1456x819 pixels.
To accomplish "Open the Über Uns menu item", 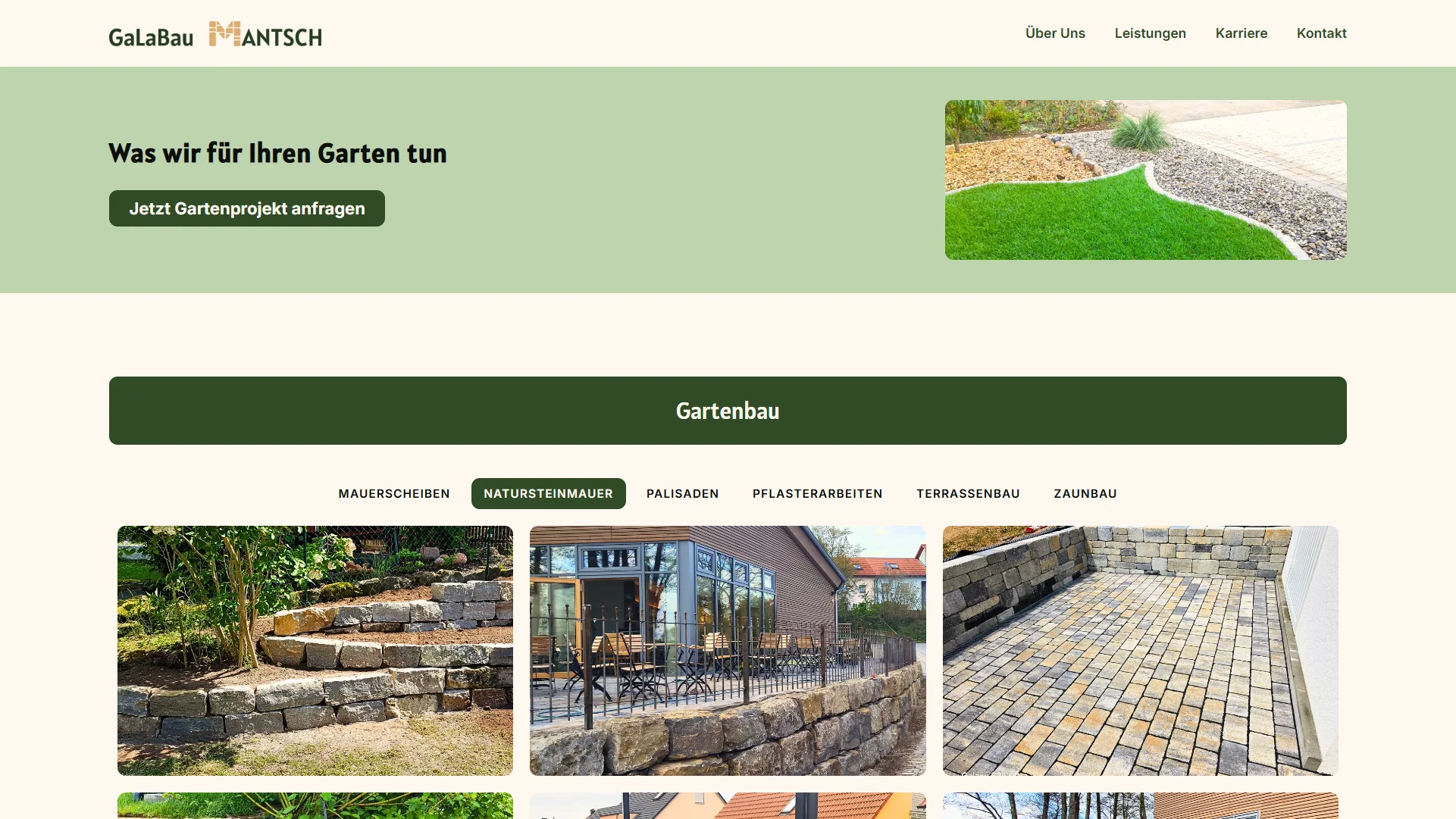I will click(1055, 33).
